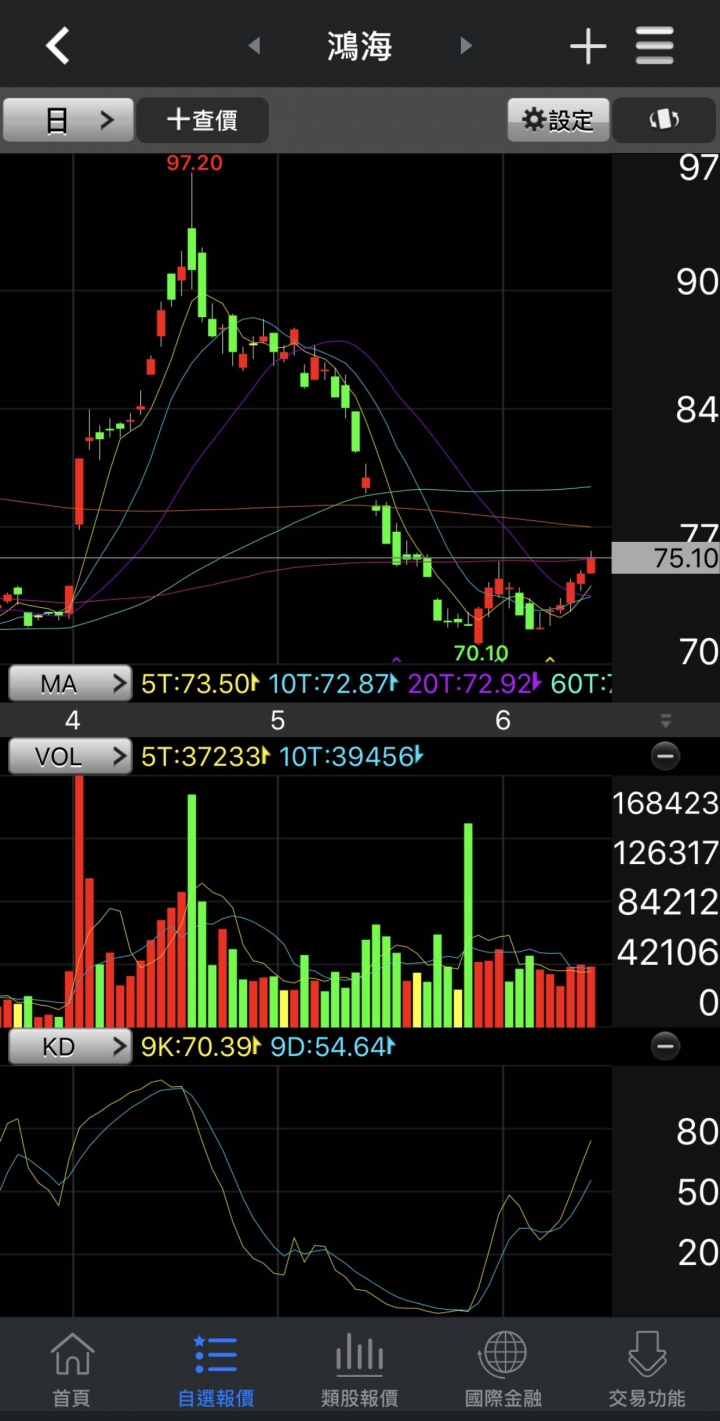The width and height of the screenshot is (720, 1421).
Task: Add stock with the plus icon
Action: 588,46
